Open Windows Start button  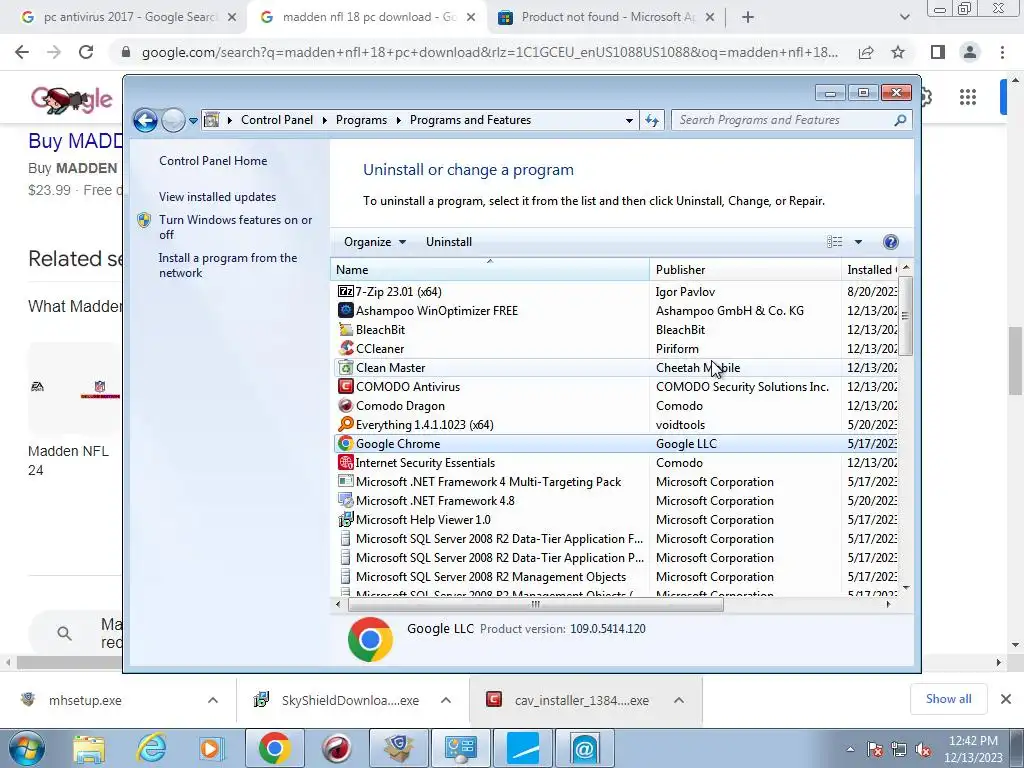pos(26,748)
